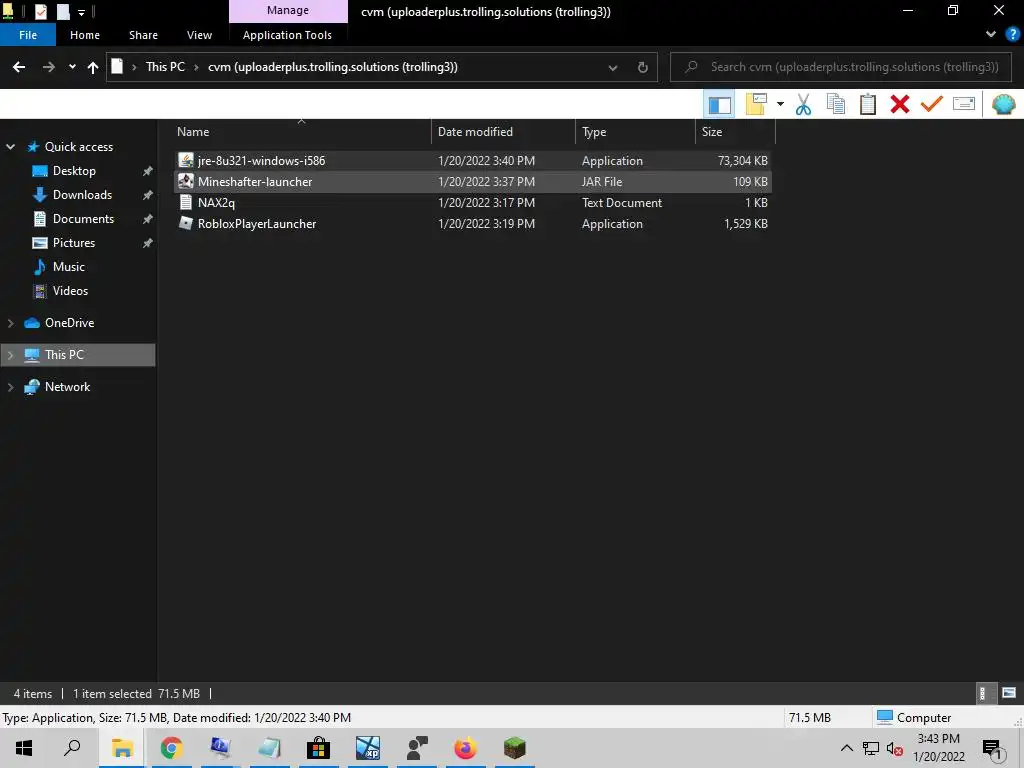1024x768 pixels.
Task: Select the jre-8u321-windows-i586 file
Action: tap(473, 161)
